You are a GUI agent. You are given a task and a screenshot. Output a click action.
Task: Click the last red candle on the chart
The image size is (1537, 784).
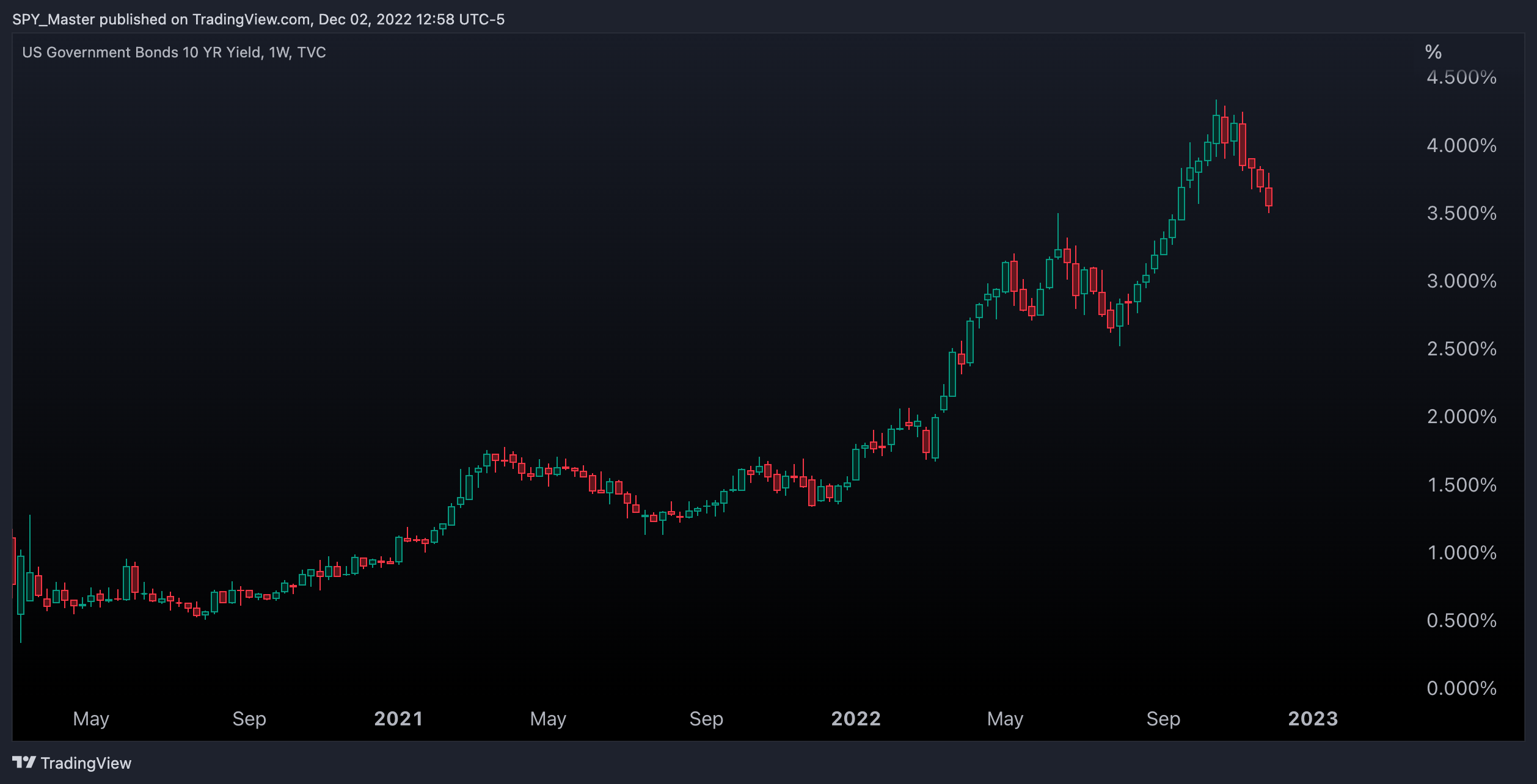point(1269,197)
